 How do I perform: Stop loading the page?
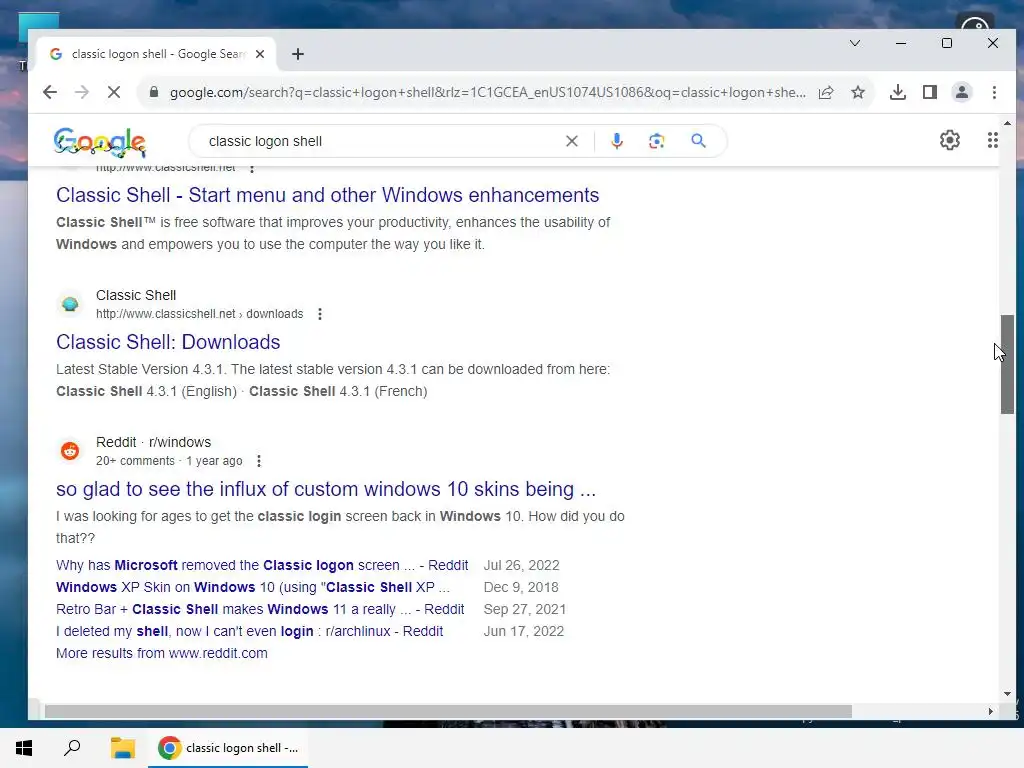tap(114, 92)
